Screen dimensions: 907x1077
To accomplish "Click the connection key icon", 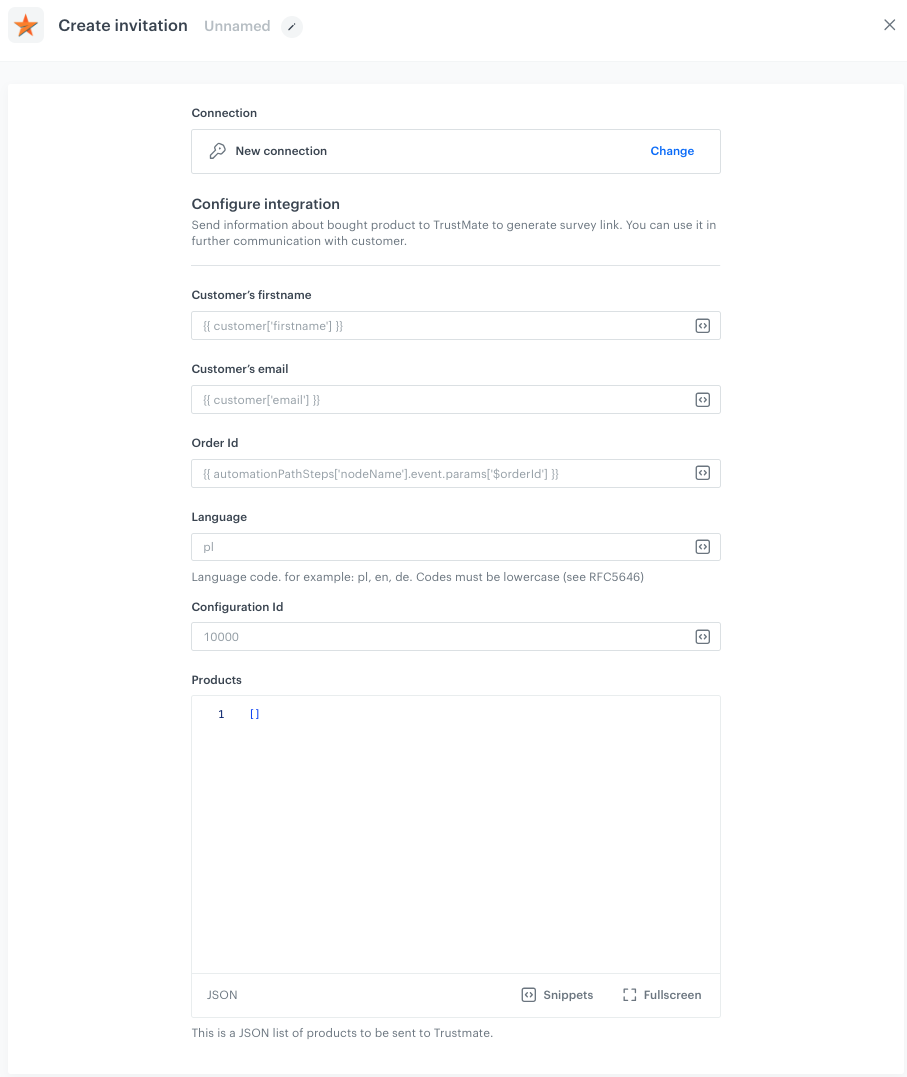I will [x=217, y=151].
